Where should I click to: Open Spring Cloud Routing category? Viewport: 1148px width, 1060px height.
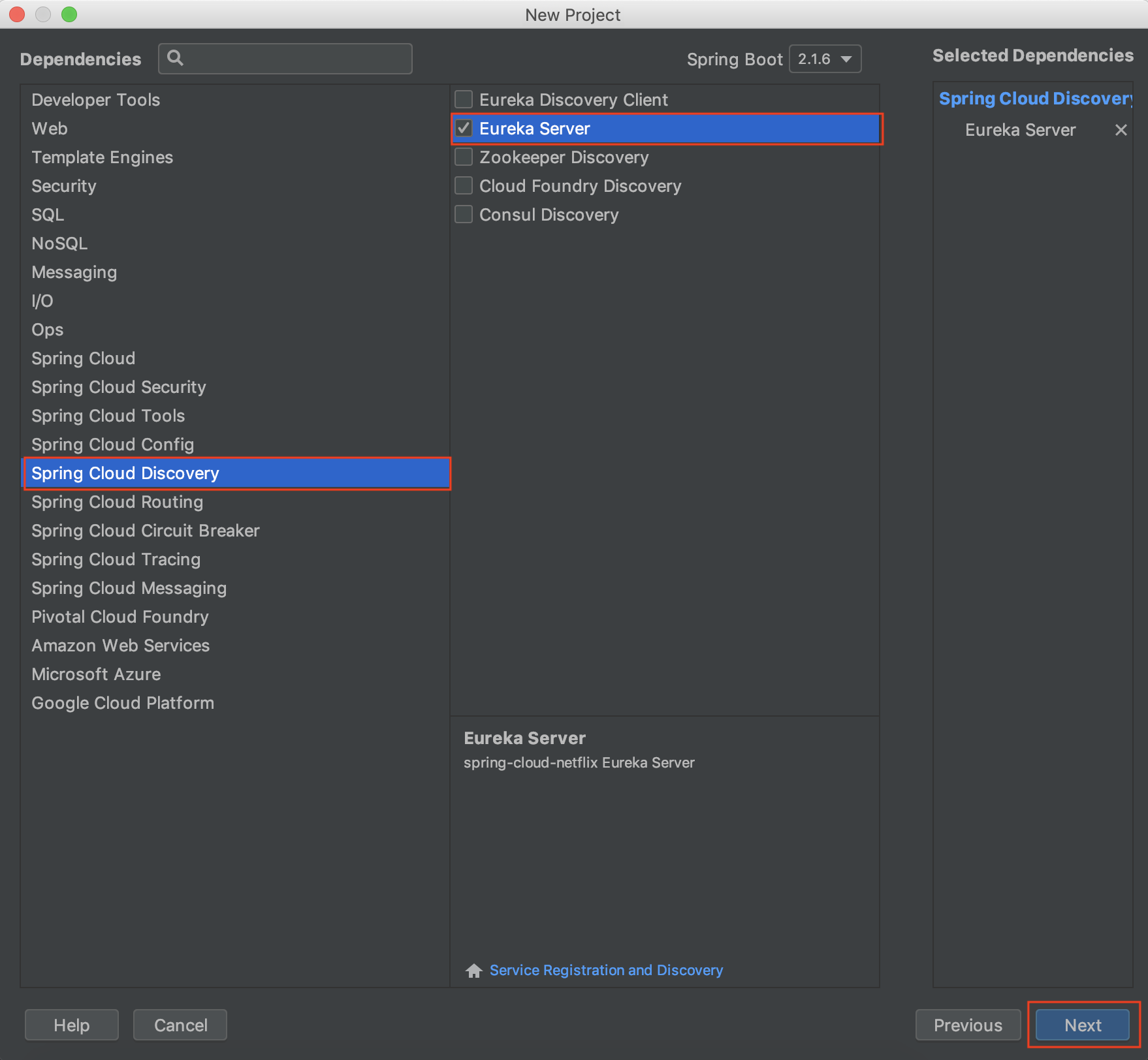pos(236,502)
